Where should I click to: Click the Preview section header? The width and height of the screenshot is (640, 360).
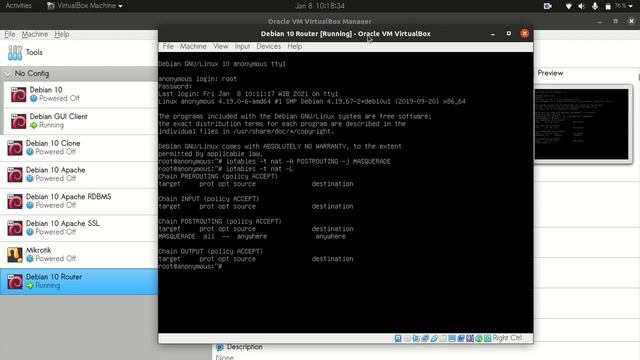click(550, 73)
